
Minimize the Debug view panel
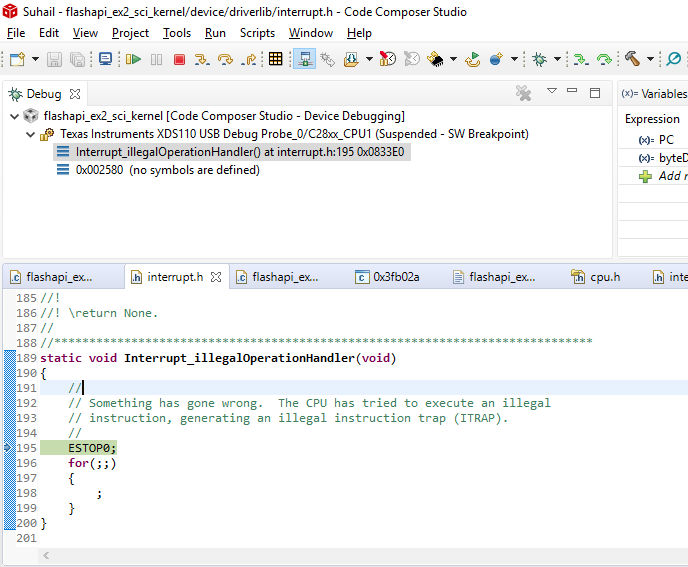click(572, 90)
